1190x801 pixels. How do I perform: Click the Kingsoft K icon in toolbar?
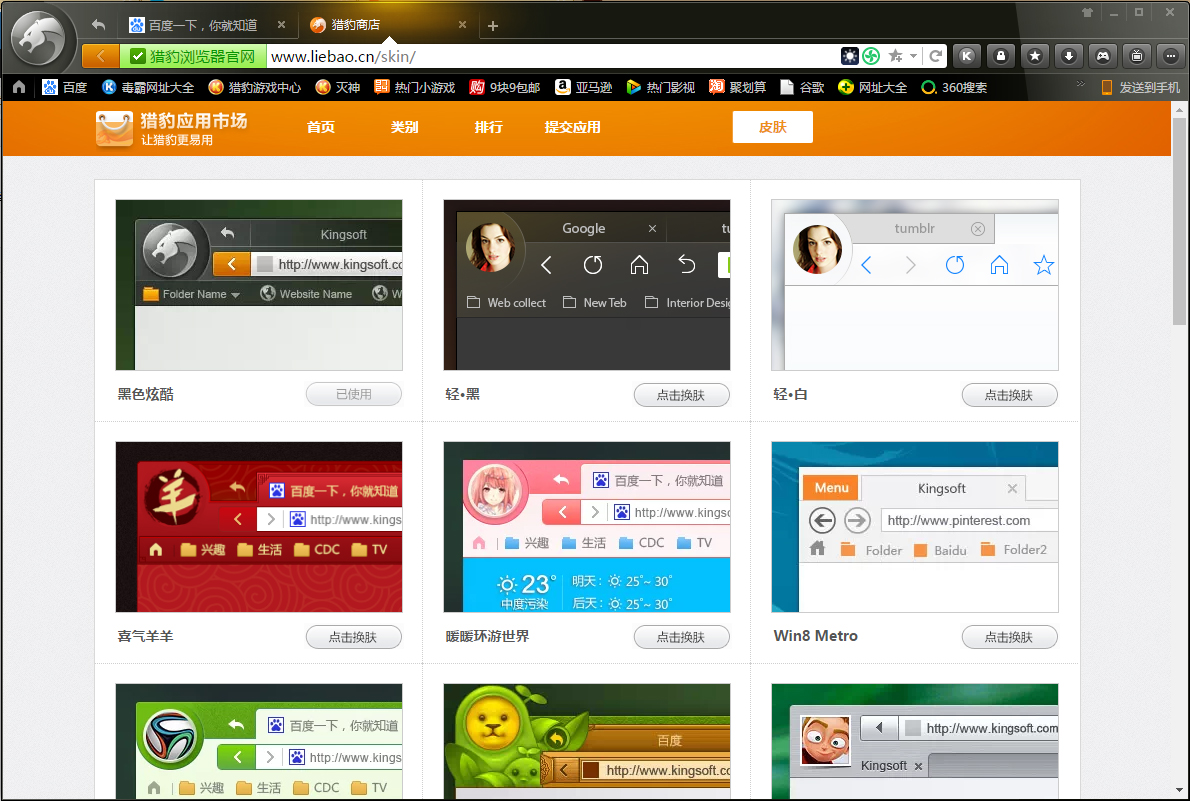click(966, 57)
